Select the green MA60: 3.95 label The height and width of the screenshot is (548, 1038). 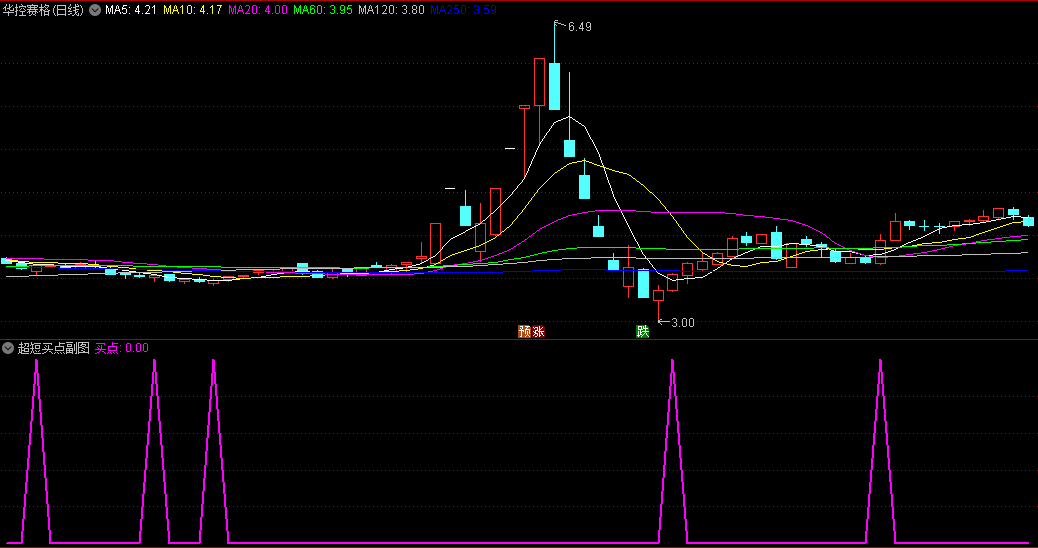click(323, 9)
